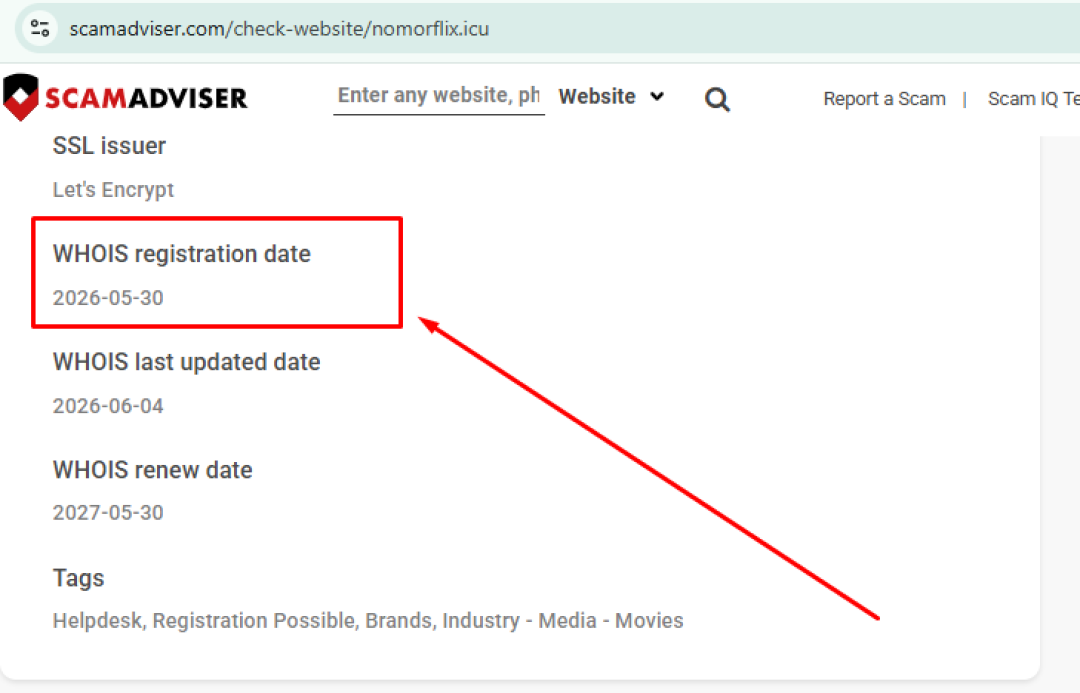Select the 'Tags' heading
Screen dimensions: 1080x693
[79, 578]
